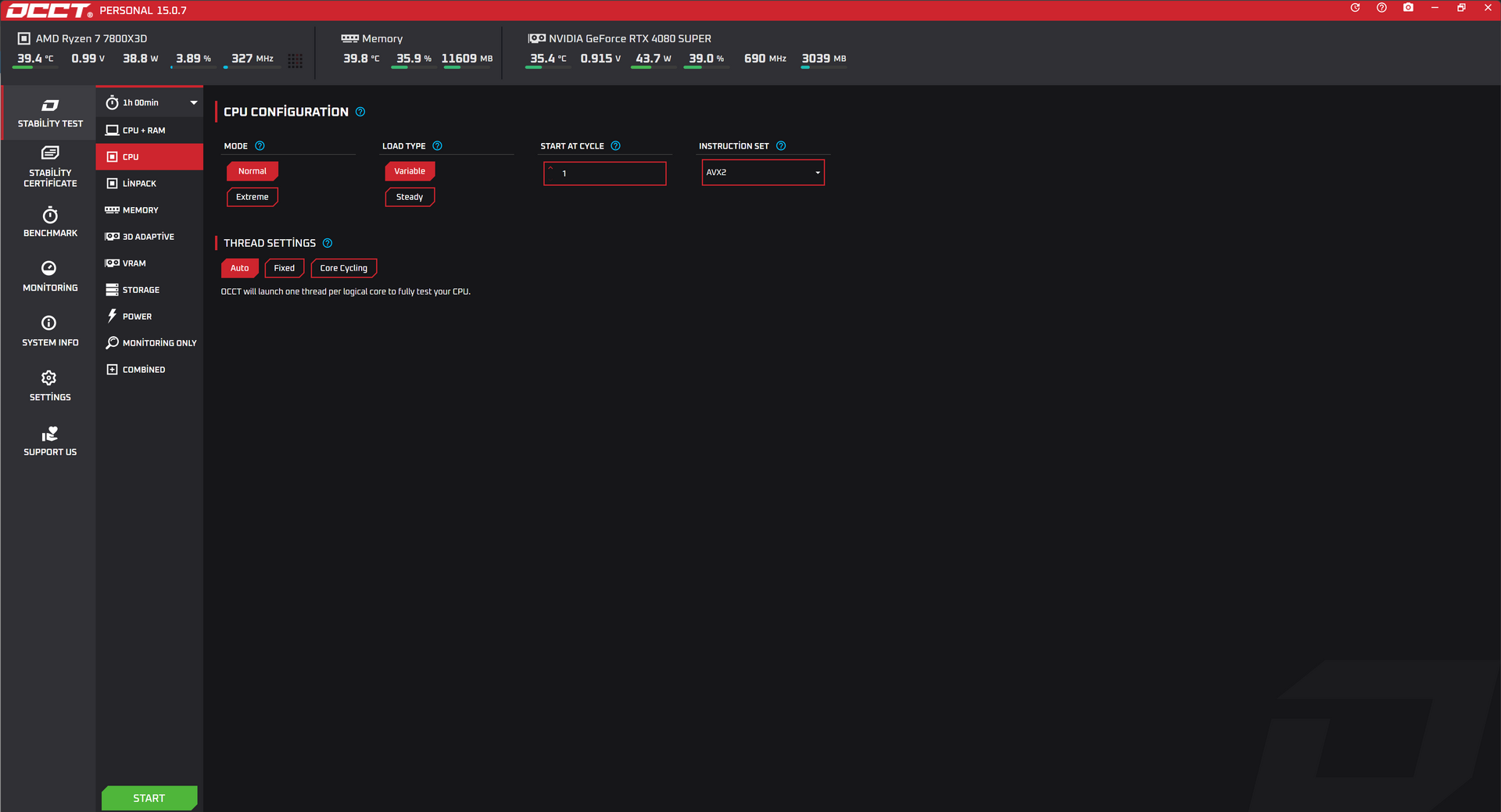Enable Core Cycling thread setting
The image size is (1501, 812).
pyautogui.click(x=344, y=268)
